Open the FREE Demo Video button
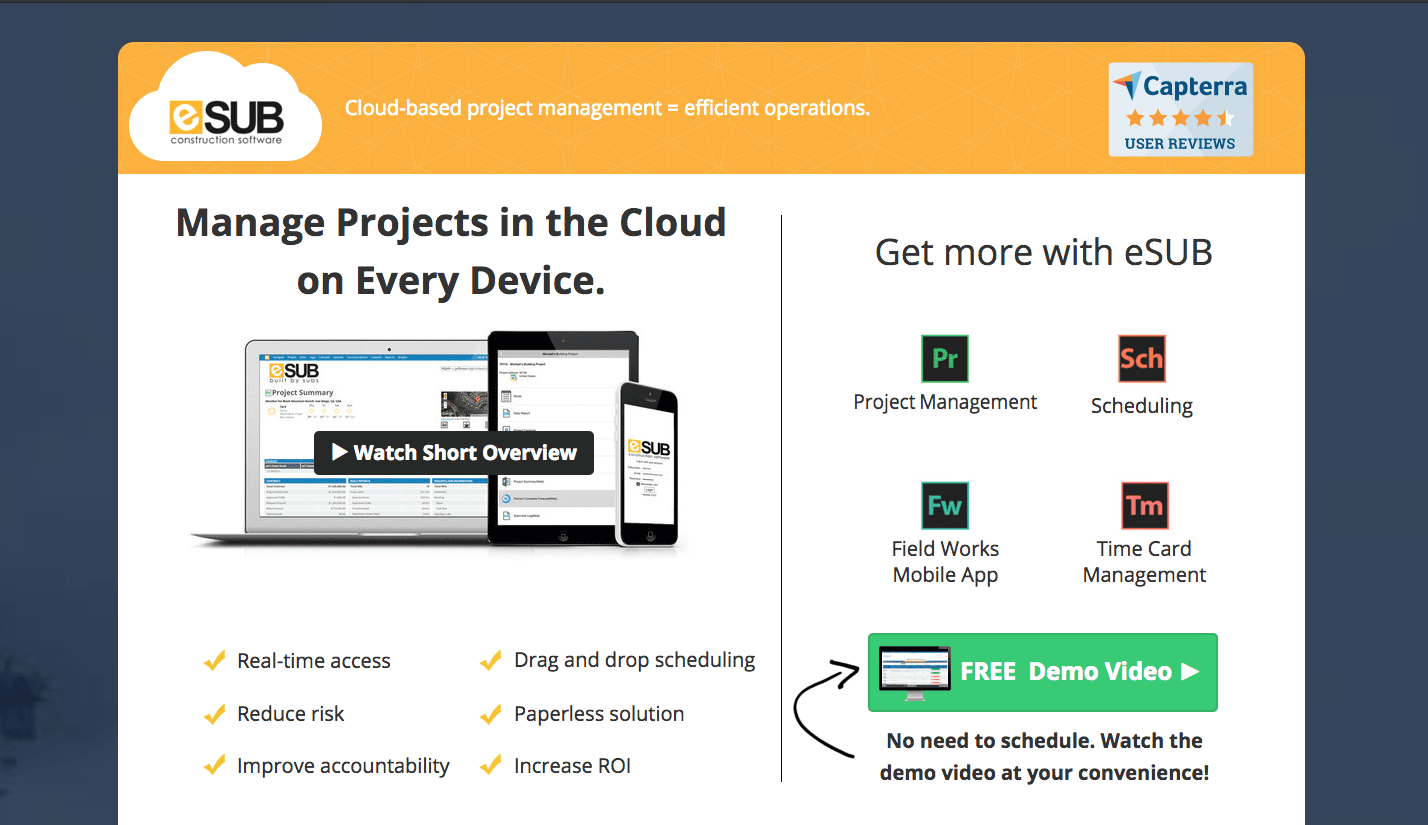Viewport: 1428px width, 825px height. click(1043, 672)
